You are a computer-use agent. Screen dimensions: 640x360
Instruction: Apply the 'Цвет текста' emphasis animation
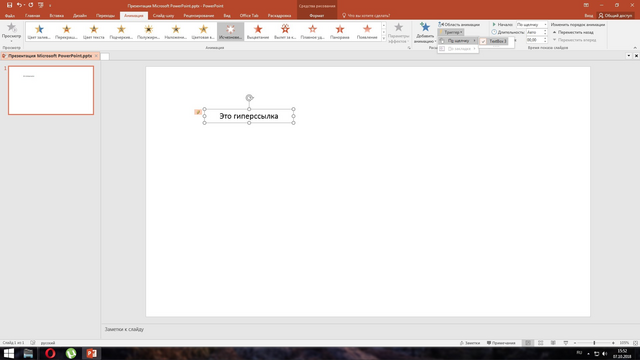click(94, 31)
